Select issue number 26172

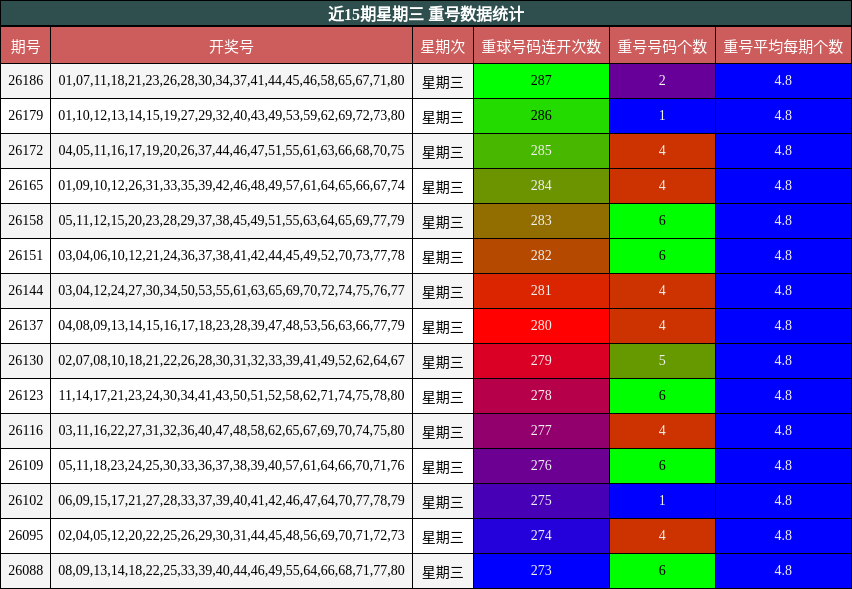tap(26, 151)
